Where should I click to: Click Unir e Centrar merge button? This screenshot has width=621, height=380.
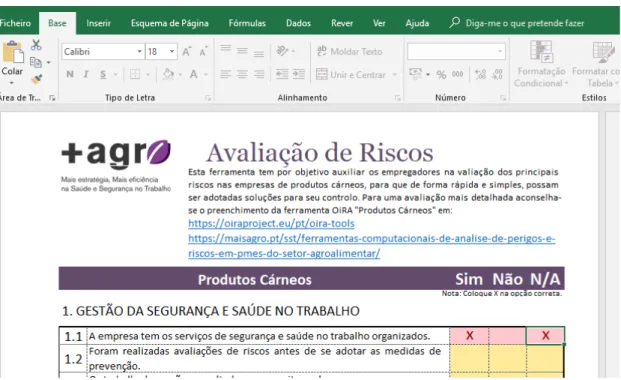coord(351,74)
